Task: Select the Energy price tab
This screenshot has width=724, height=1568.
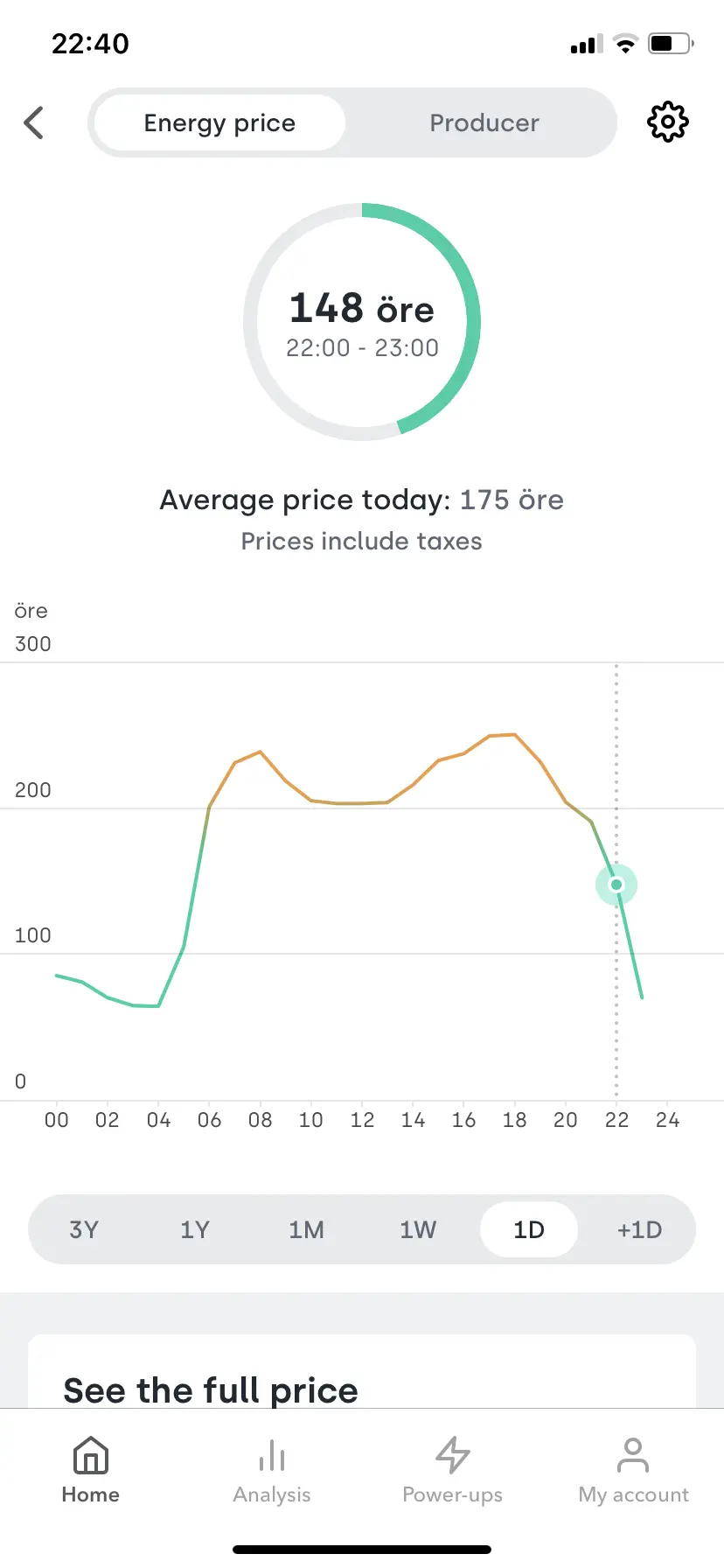Action: pyautogui.click(x=219, y=122)
